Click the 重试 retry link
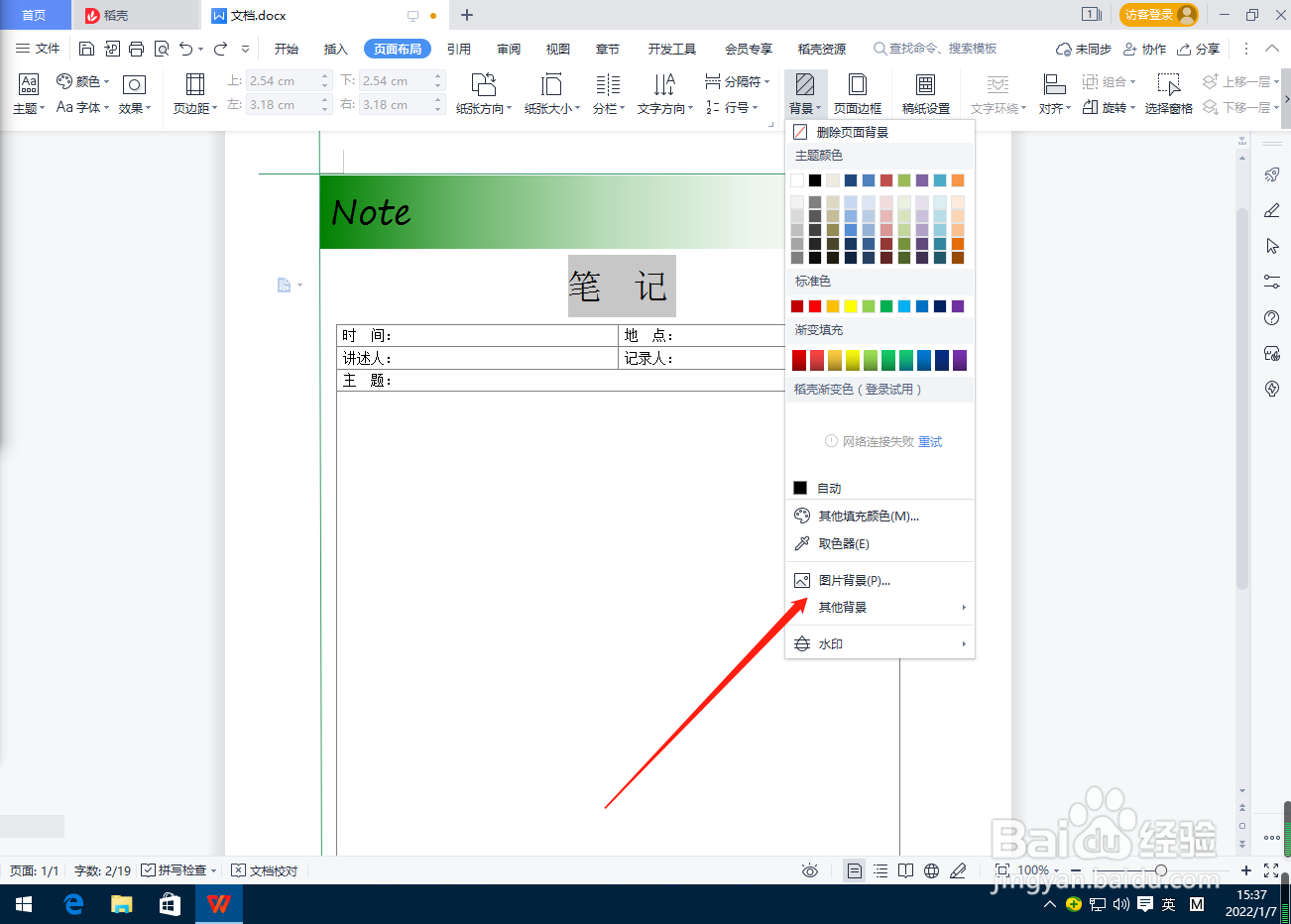 (930, 442)
